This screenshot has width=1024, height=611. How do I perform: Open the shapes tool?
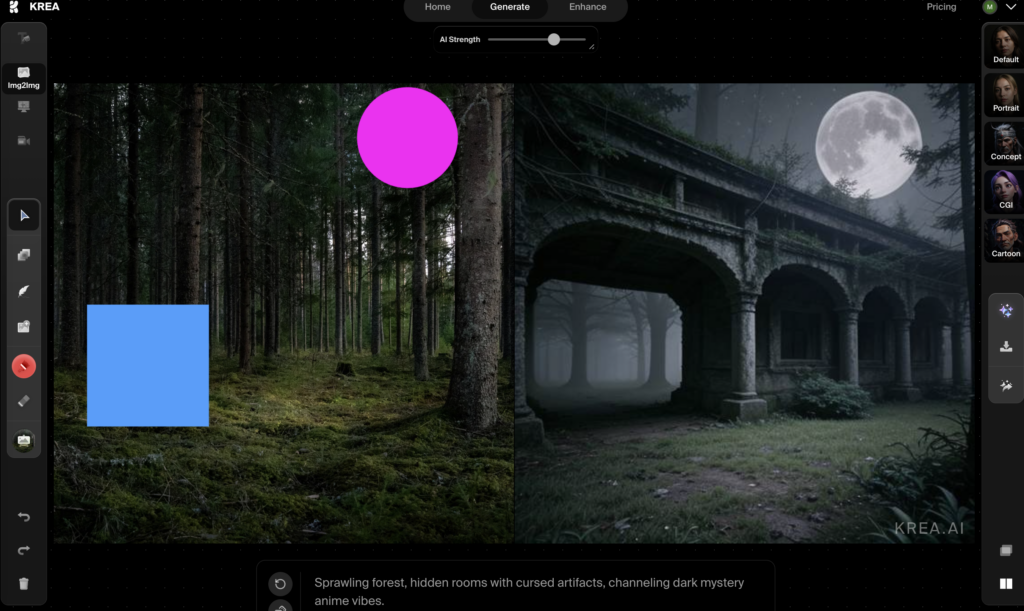pos(24,255)
